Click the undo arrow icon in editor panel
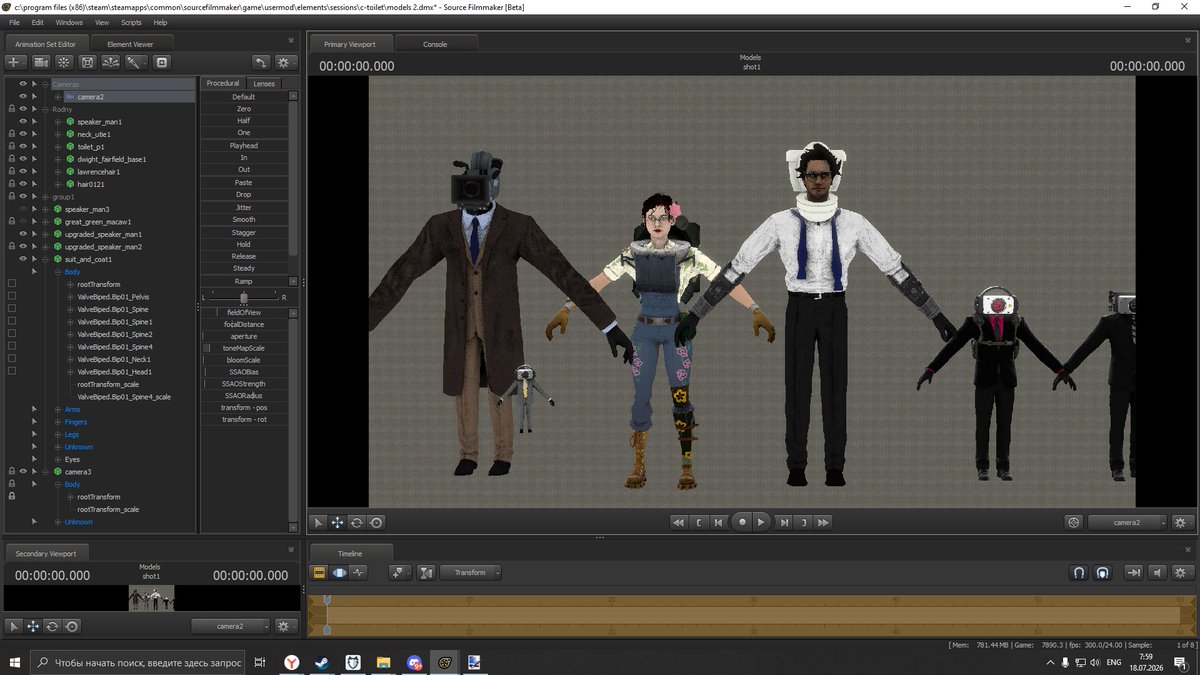This screenshot has width=1200, height=675. click(x=261, y=62)
